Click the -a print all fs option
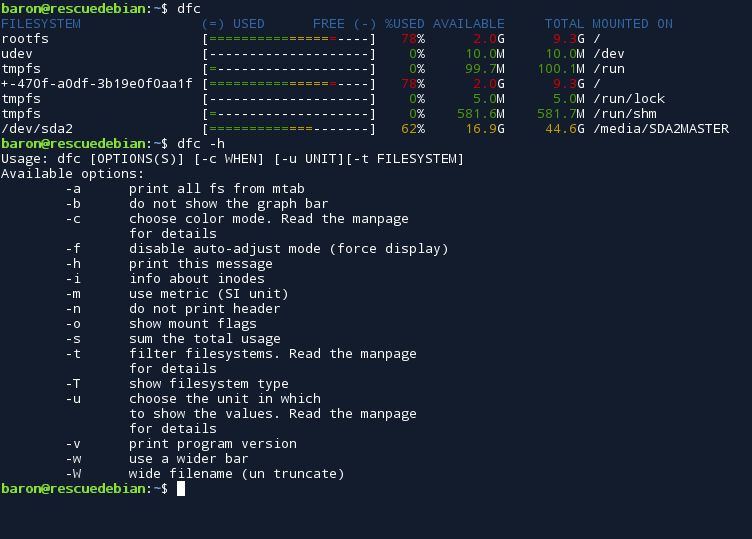The height and width of the screenshot is (539, 752). click(x=185, y=189)
